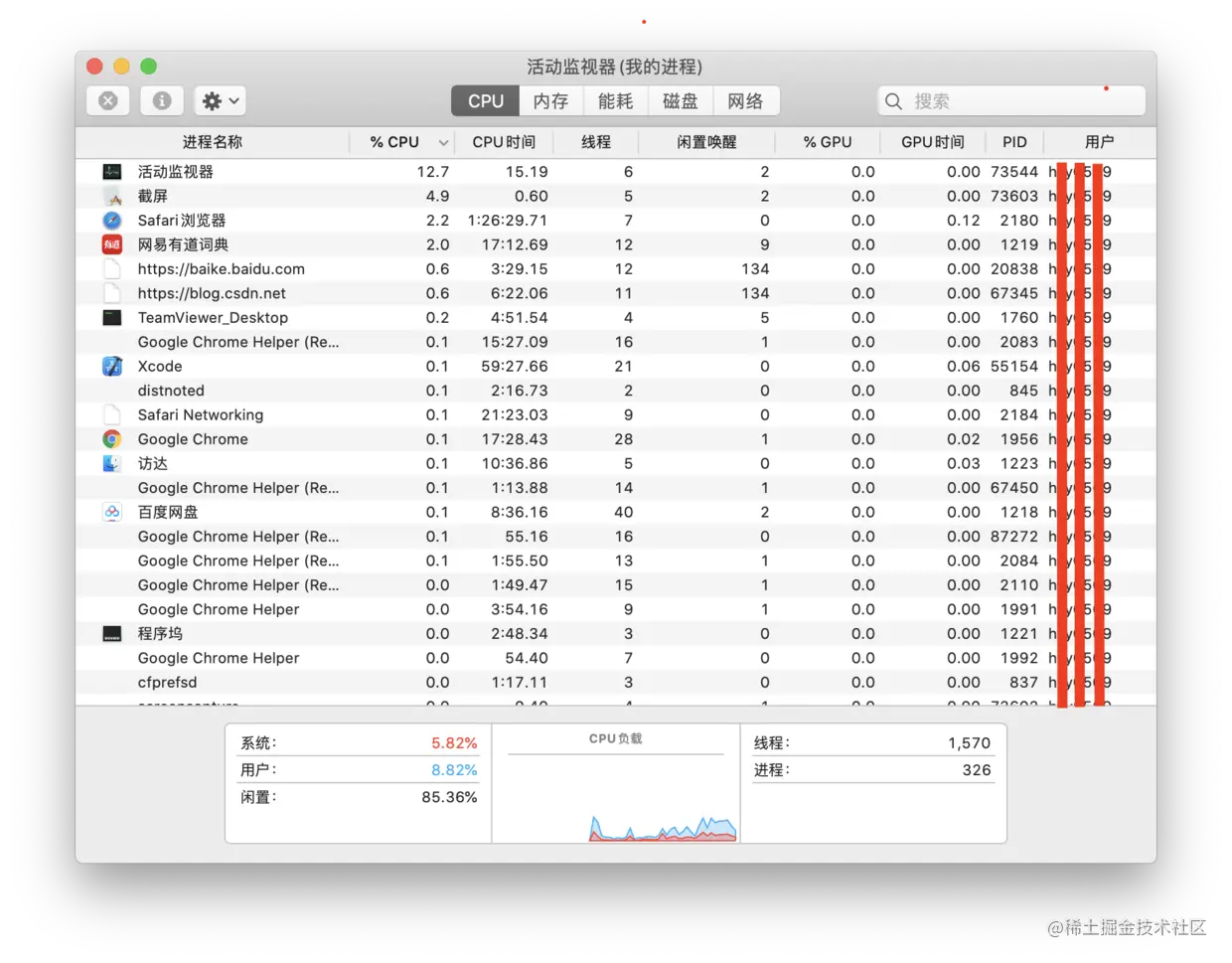This screenshot has height=963, width=1232.
Task: Select the 截屏 process name
Action: click(153, 196)
